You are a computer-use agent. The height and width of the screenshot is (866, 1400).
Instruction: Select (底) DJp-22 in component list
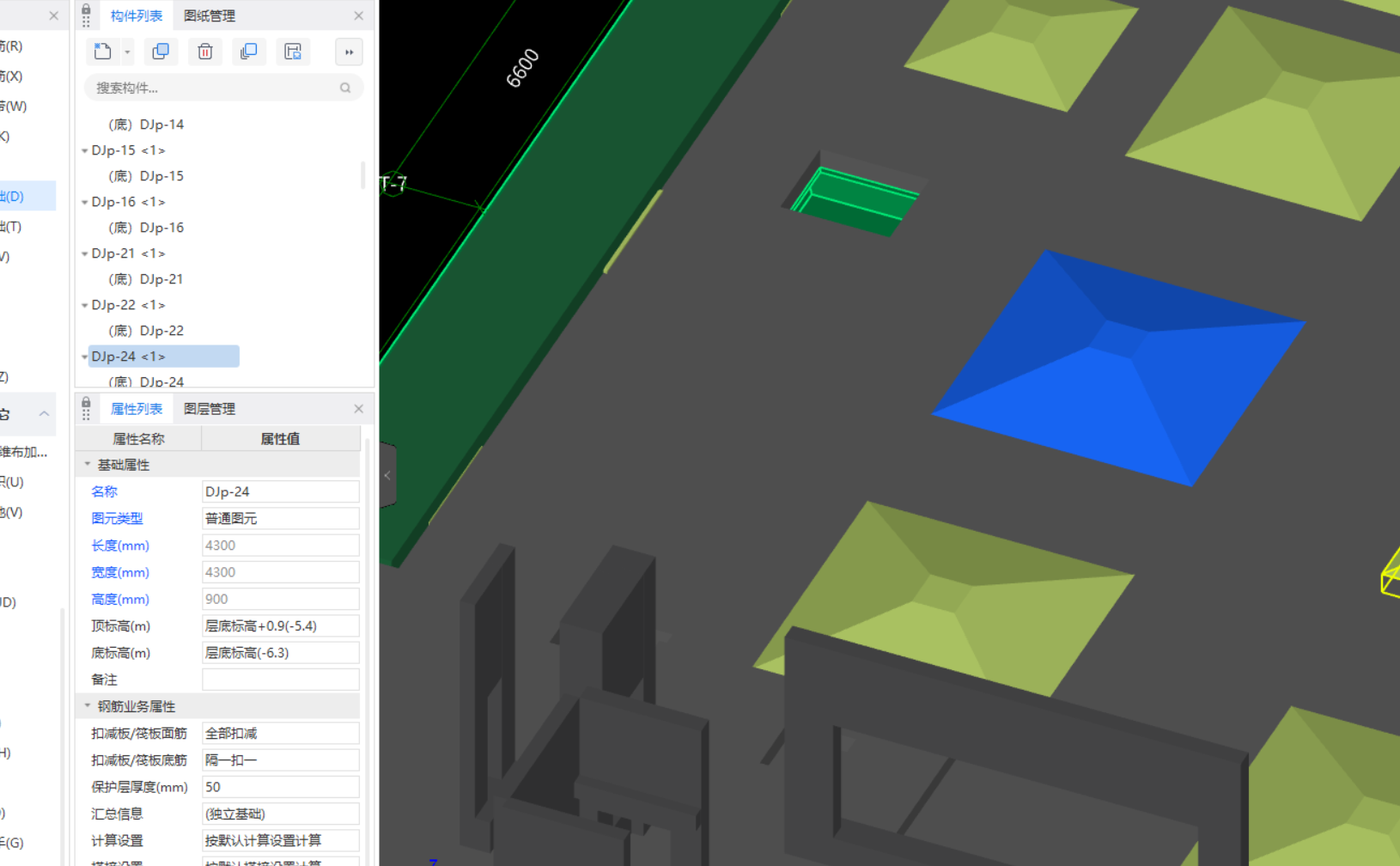click(146, 331)
